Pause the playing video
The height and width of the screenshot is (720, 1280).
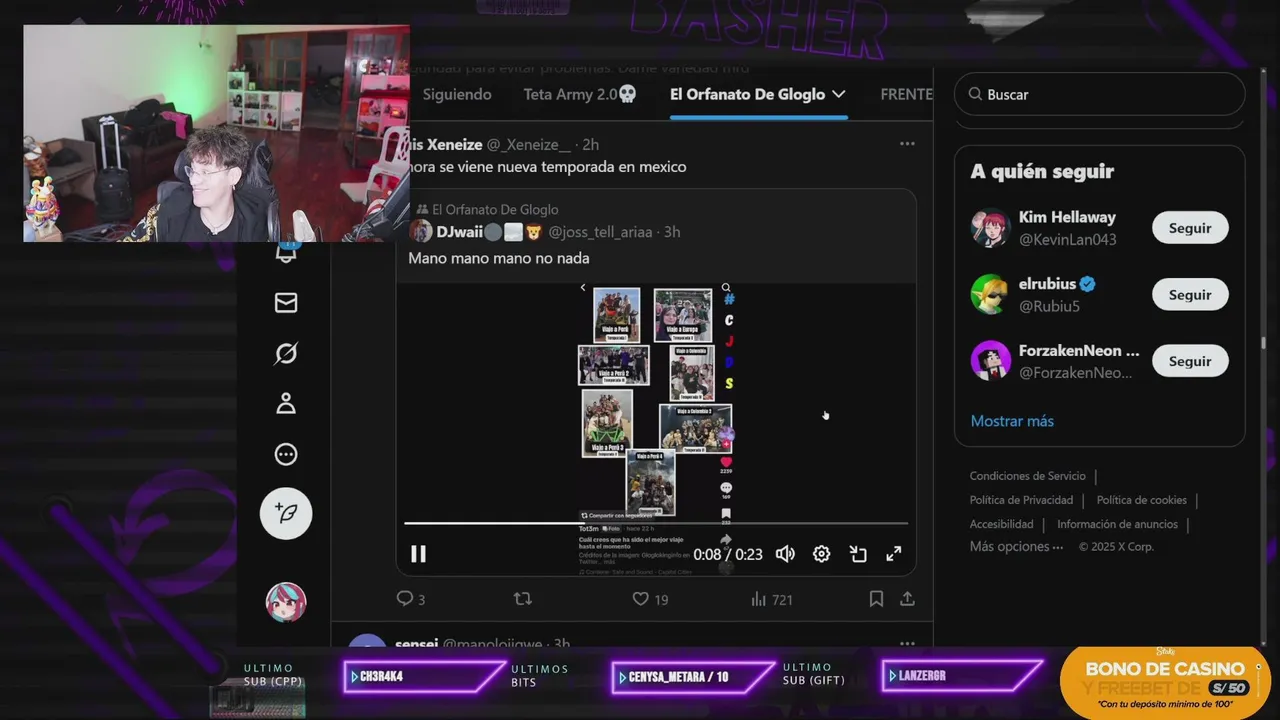click(x=418, y=554)
